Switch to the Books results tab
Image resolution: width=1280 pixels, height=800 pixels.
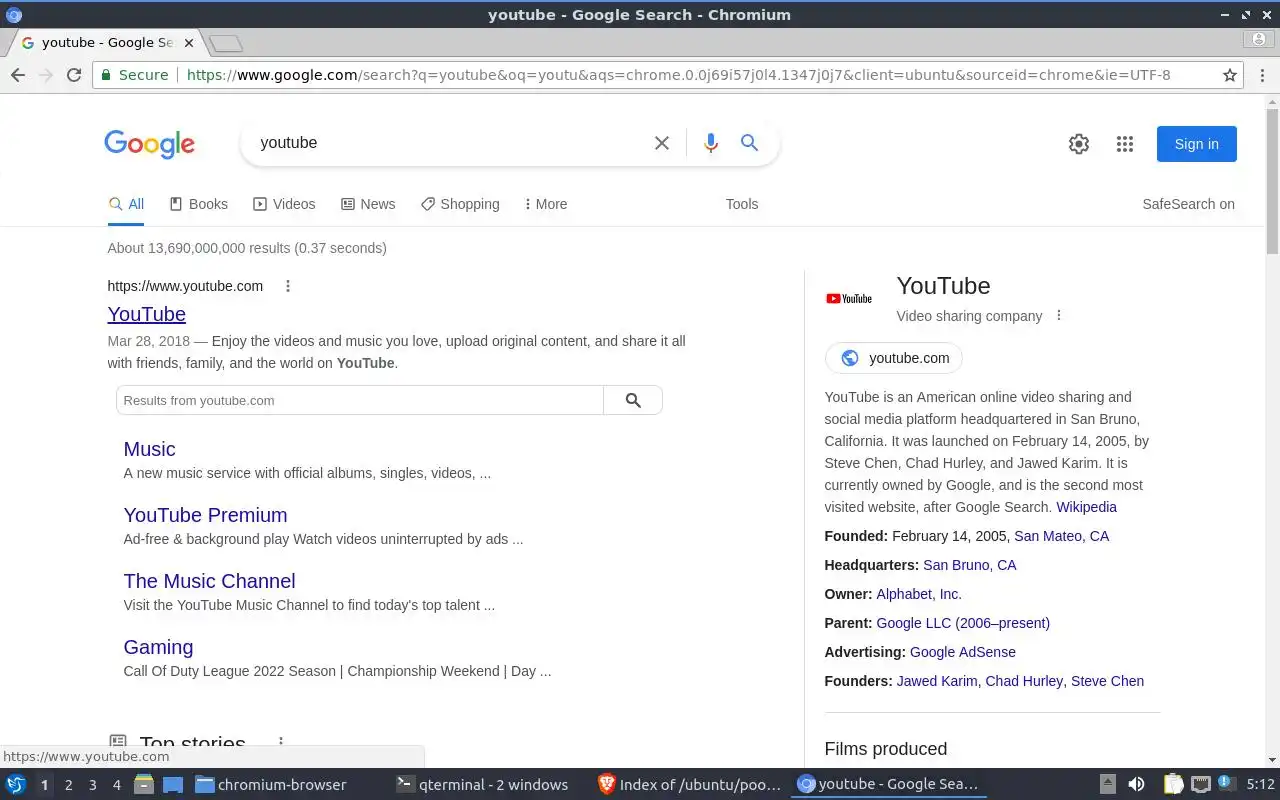tap(198, 204)
